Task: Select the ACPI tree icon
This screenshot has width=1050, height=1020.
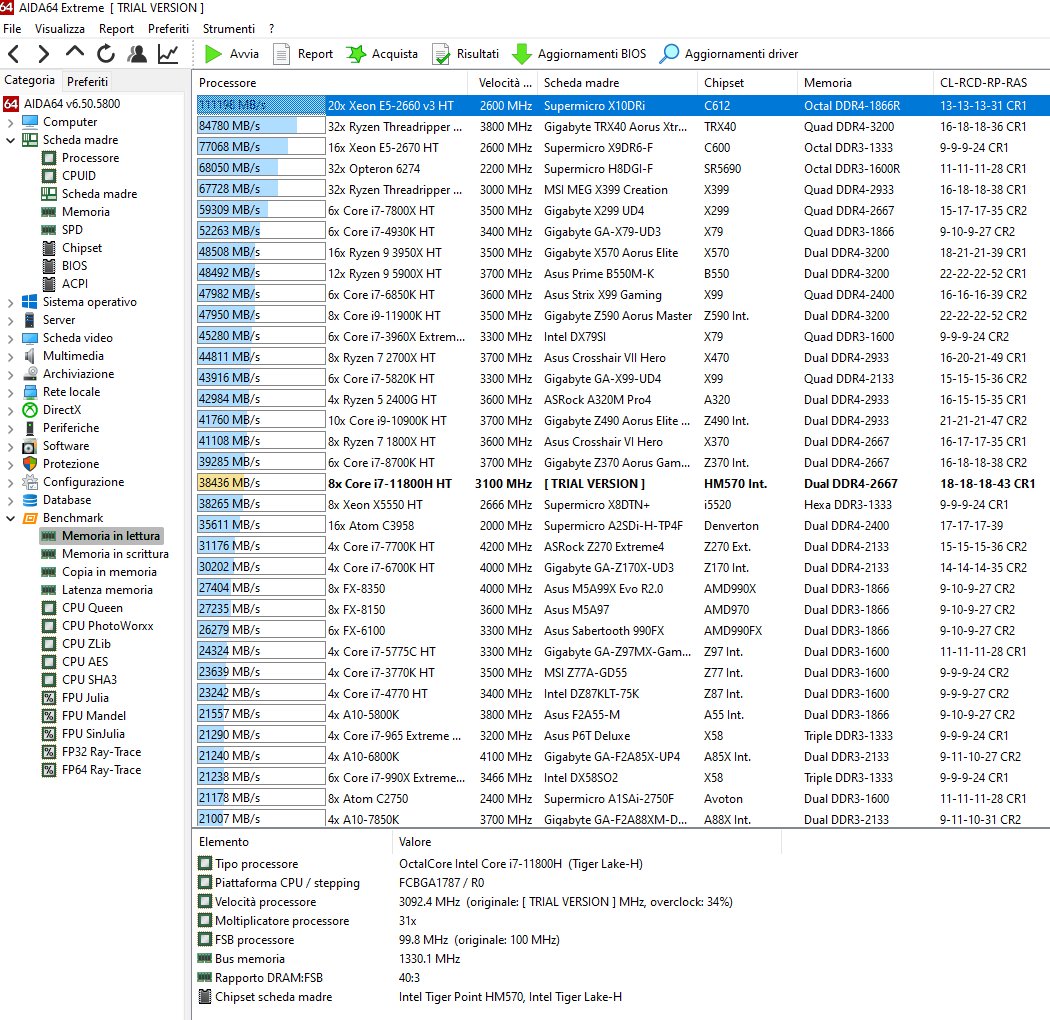Action: tap(49, 284)
